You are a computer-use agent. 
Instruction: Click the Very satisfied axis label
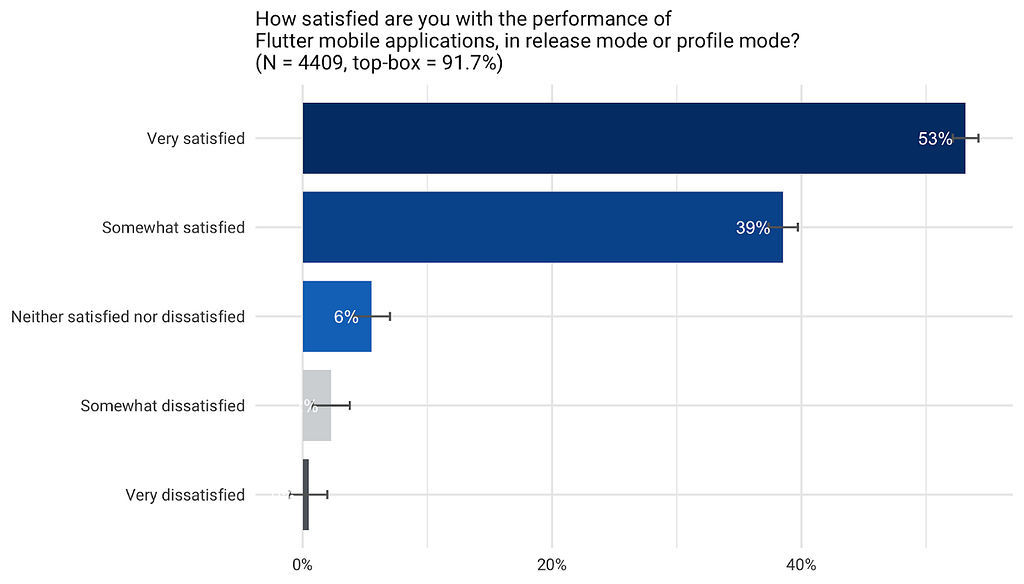coord(196,138)
